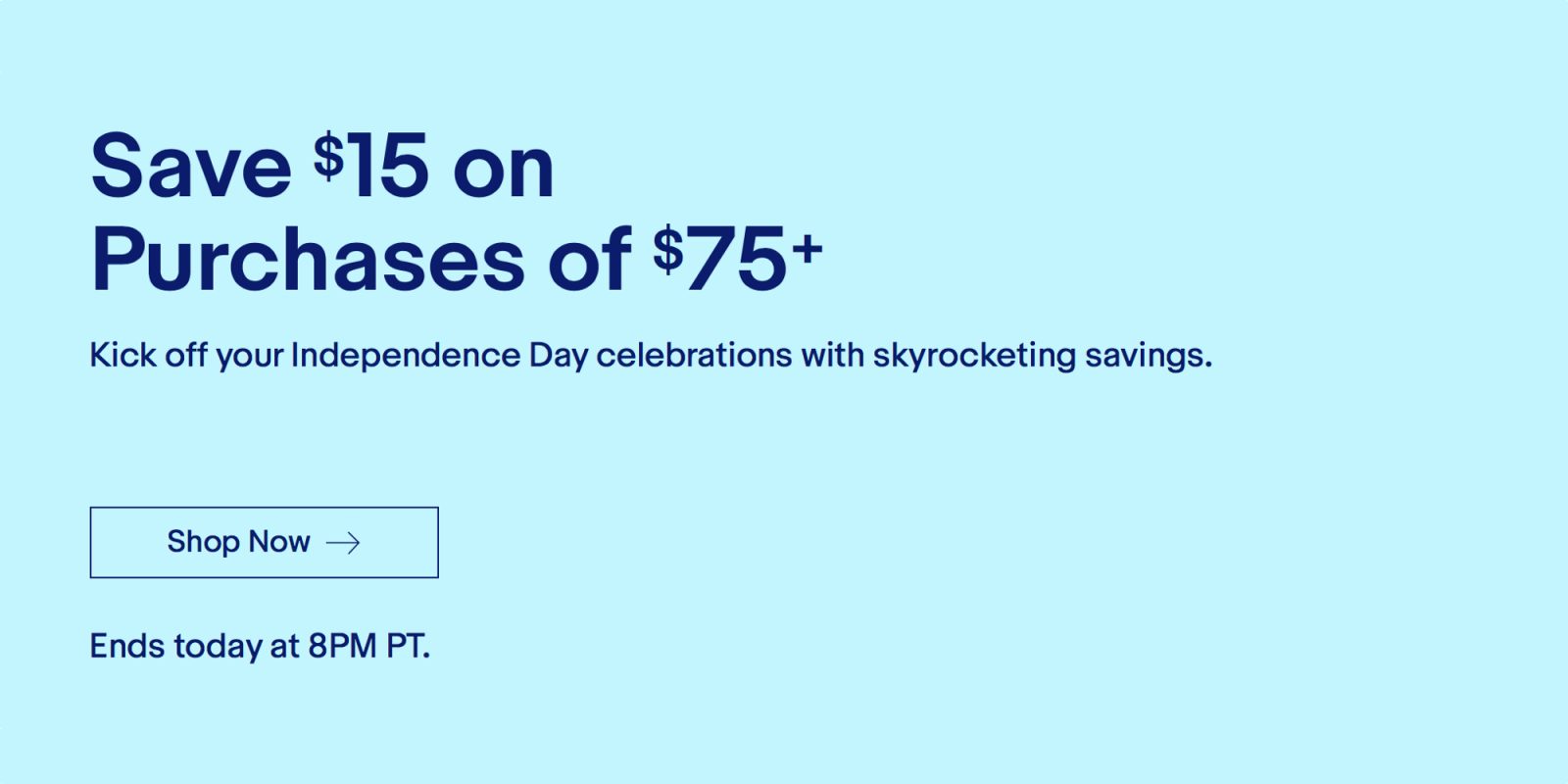Click the "8PM PT" deadline time
Viewport: 1568px width, 784px height.
[368, 647]
